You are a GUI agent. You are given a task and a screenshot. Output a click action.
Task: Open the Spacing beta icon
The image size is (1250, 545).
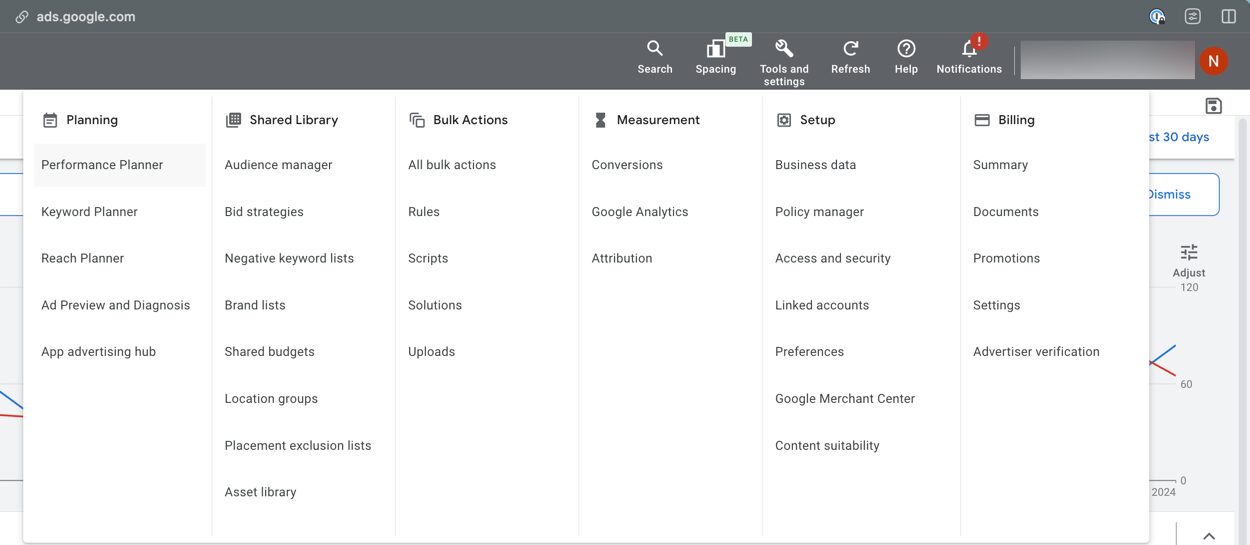[x=715, y=49]
